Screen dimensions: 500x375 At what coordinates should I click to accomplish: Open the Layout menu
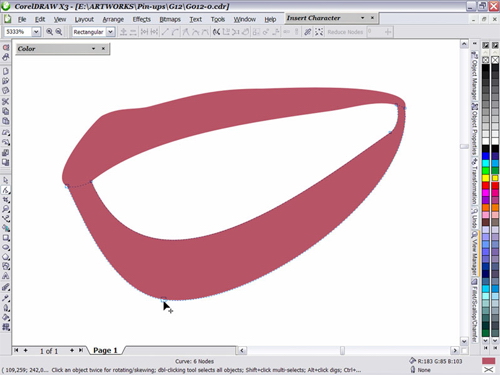coord(84,19)
